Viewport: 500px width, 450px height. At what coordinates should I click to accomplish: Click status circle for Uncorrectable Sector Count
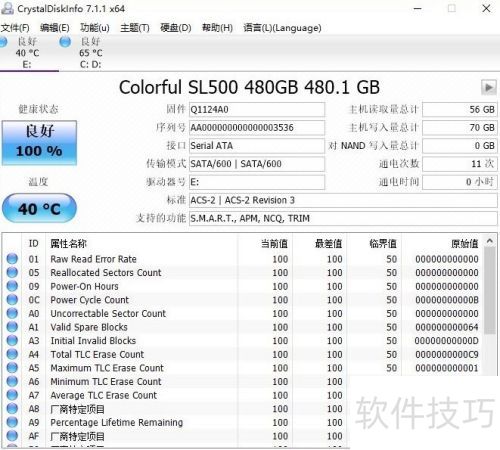(12, 313)
